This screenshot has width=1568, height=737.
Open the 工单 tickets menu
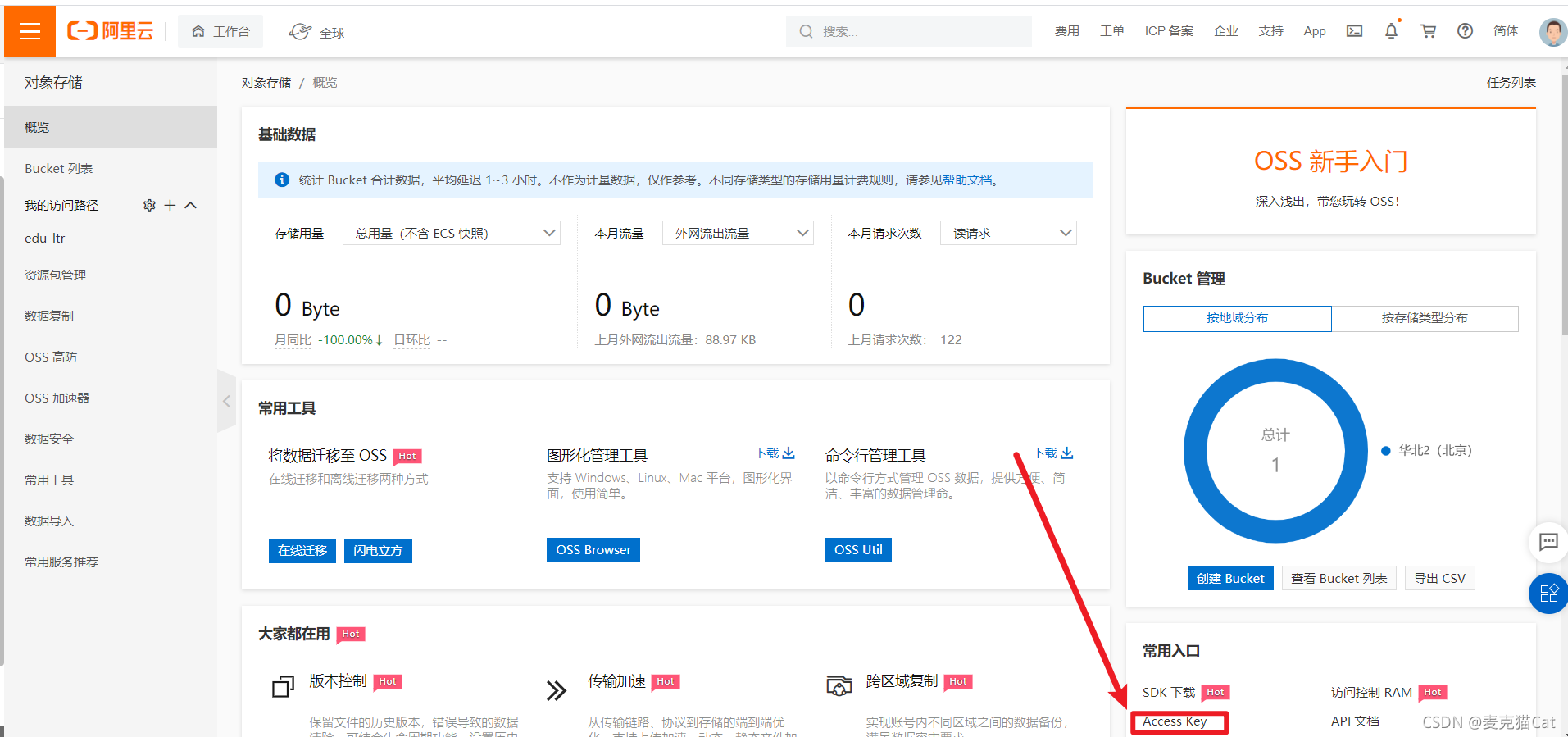(1111, 31)
